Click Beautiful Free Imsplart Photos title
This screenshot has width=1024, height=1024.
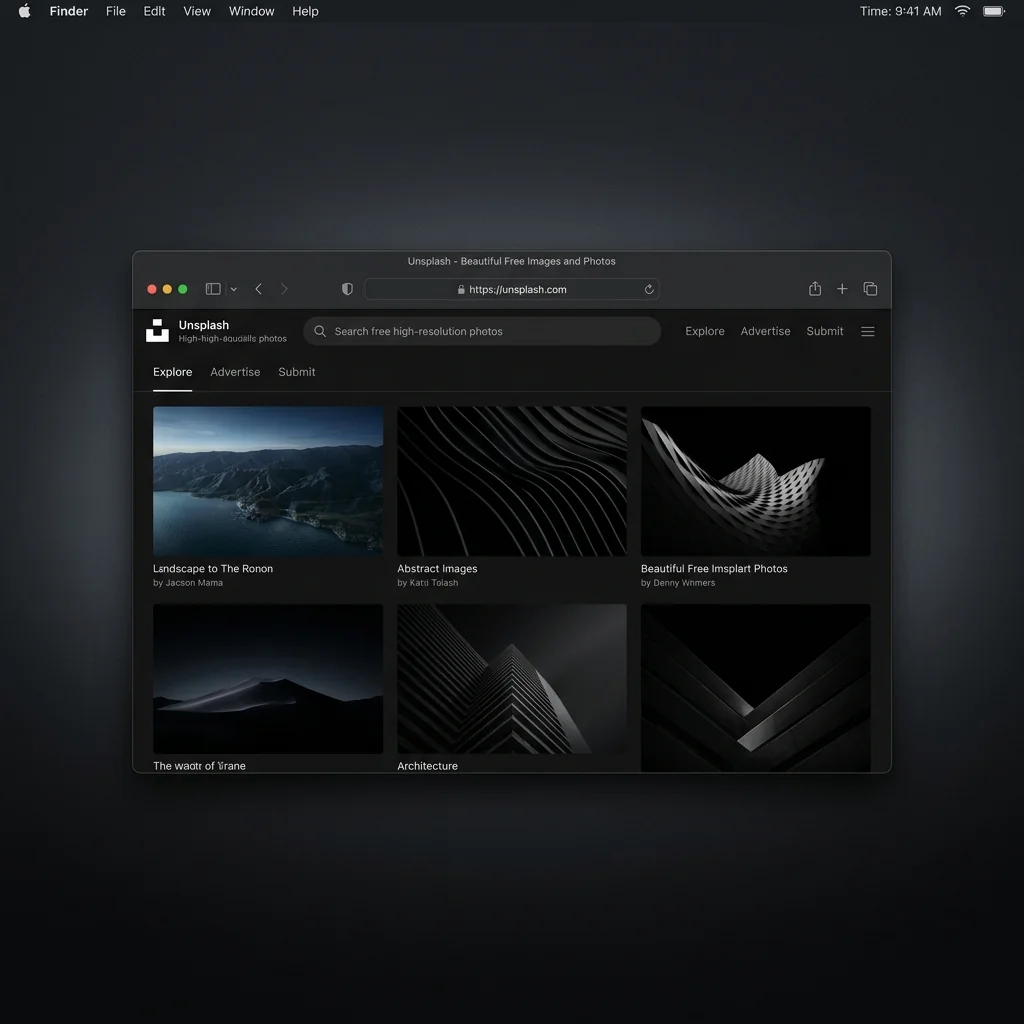714,569
